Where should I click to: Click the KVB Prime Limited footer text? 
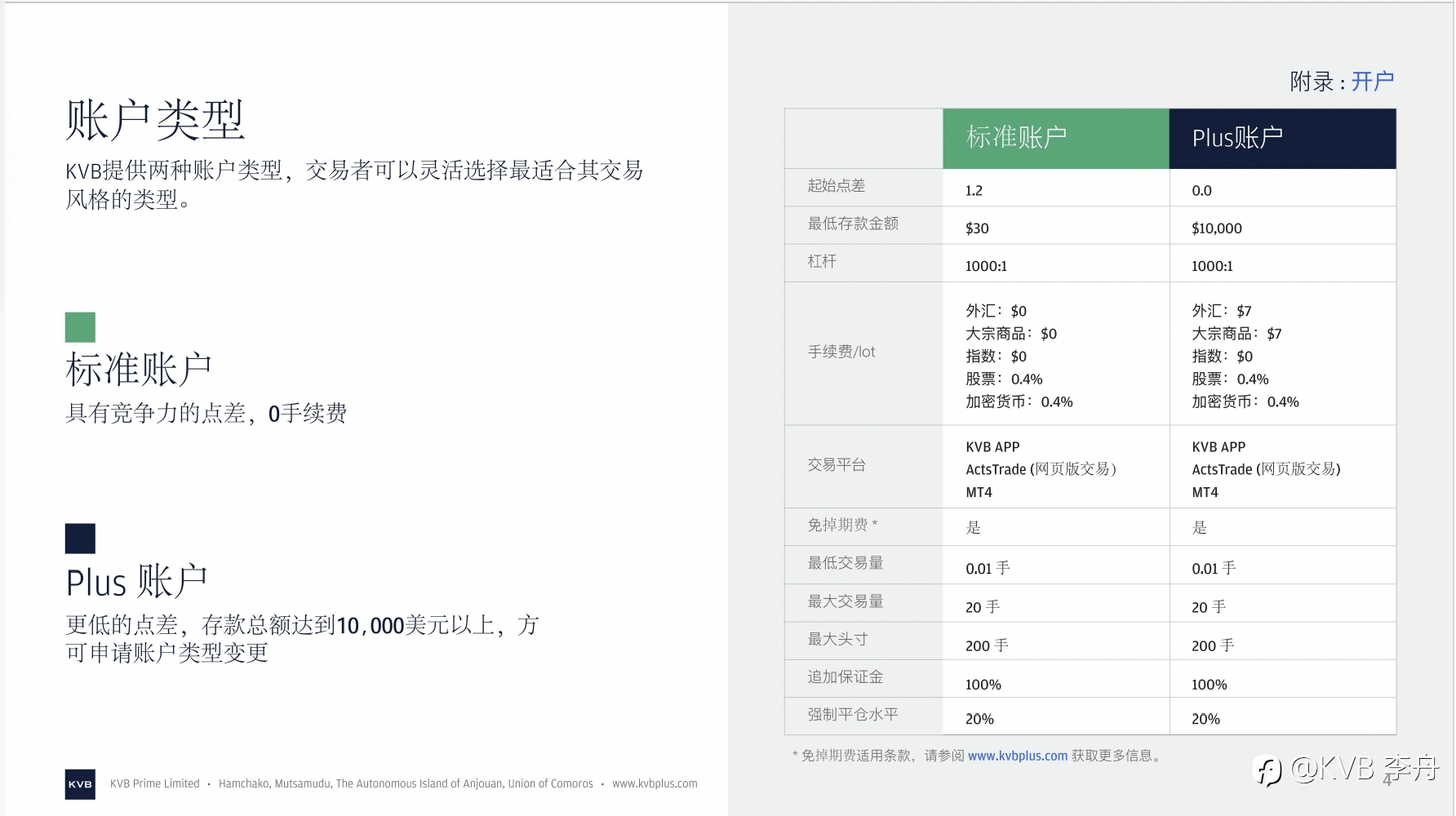(155, 783)
